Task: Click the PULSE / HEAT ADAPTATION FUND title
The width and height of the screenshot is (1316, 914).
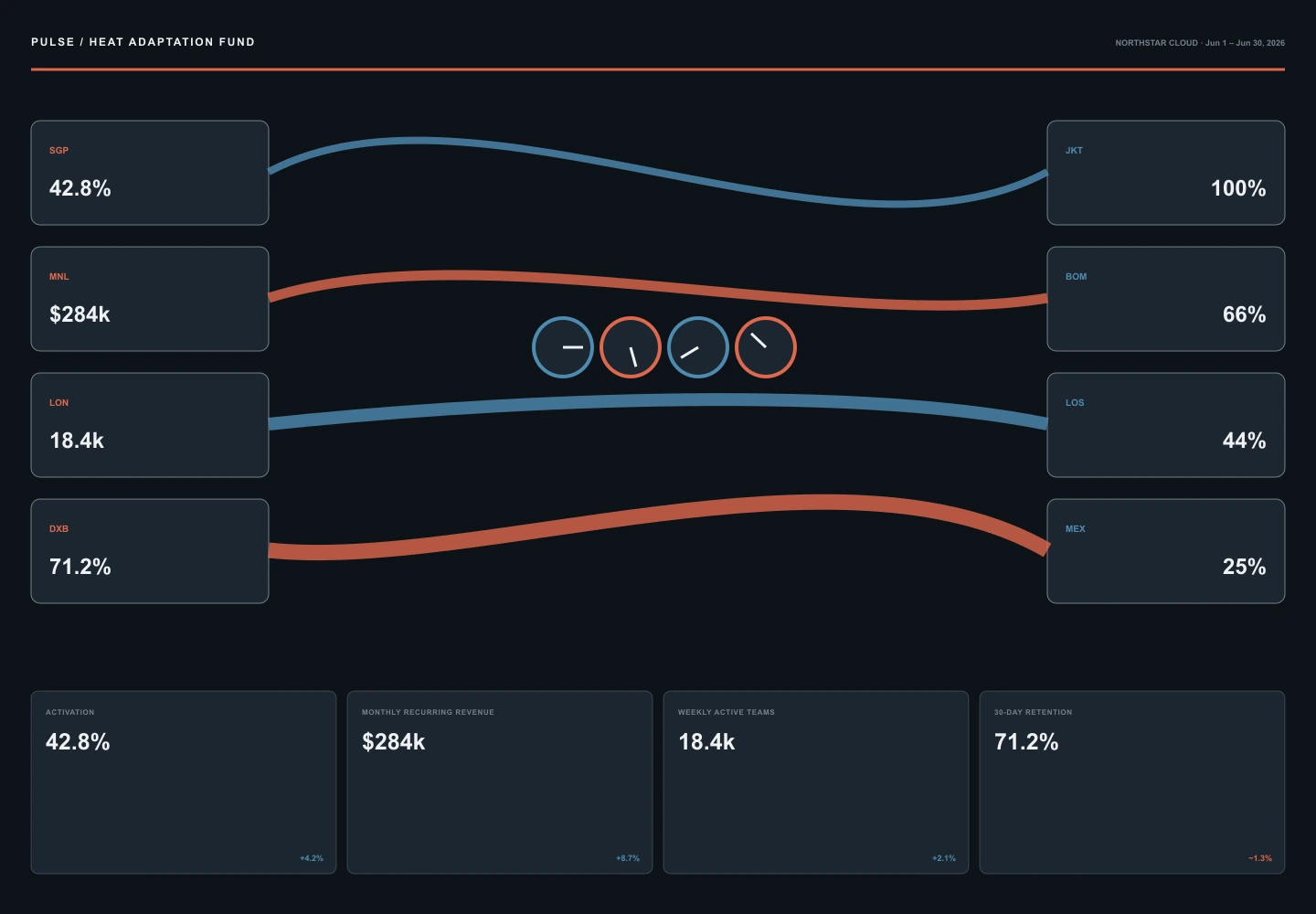Action: (143, 42)
